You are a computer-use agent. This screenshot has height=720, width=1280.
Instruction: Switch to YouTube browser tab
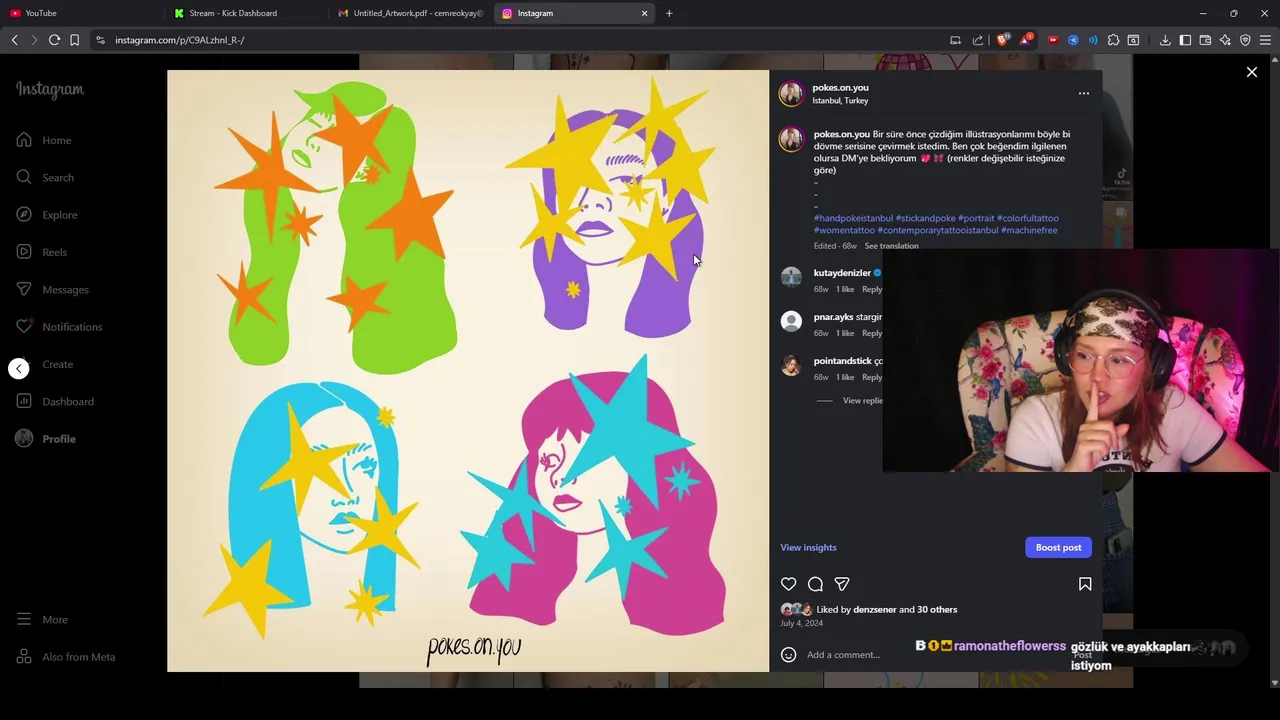[x=84, y=13]
